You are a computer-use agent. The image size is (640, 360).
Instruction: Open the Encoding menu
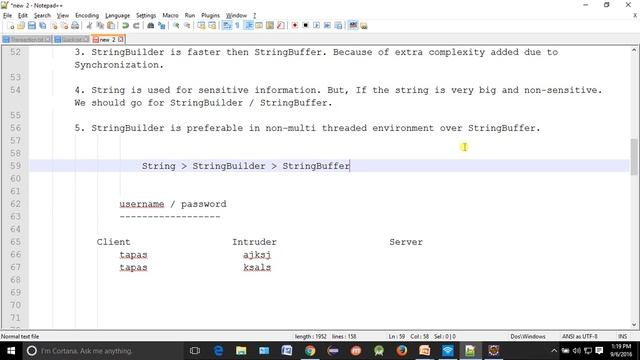[87, 16]
